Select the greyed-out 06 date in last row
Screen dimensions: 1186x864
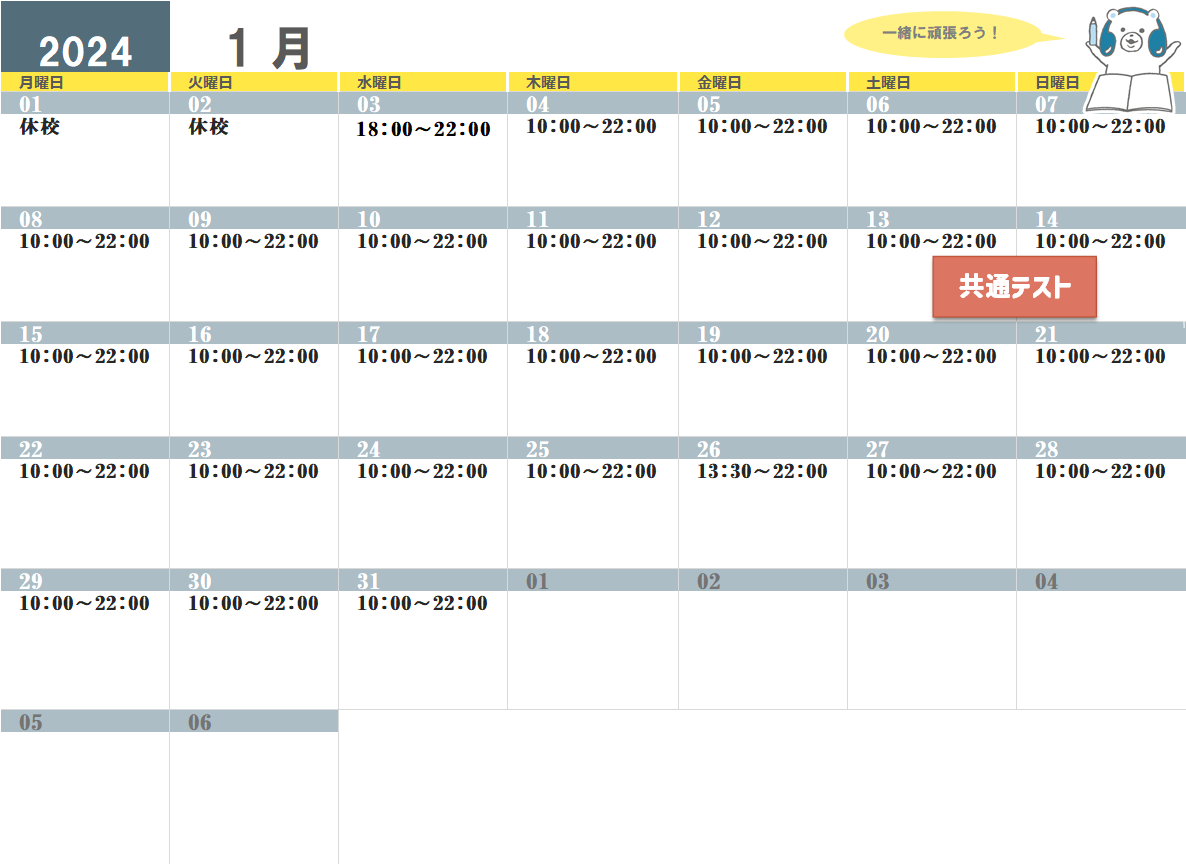[200, 722]
